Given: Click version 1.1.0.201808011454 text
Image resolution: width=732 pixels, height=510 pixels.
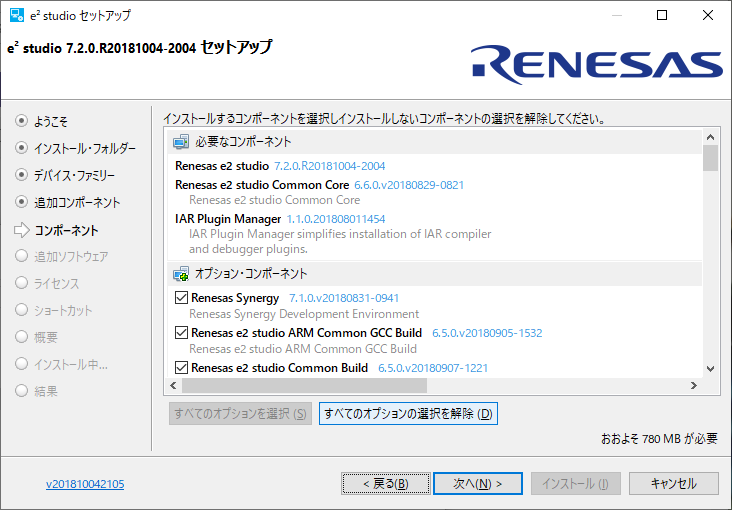Looking at the screenshot, I should click(336, 219).
